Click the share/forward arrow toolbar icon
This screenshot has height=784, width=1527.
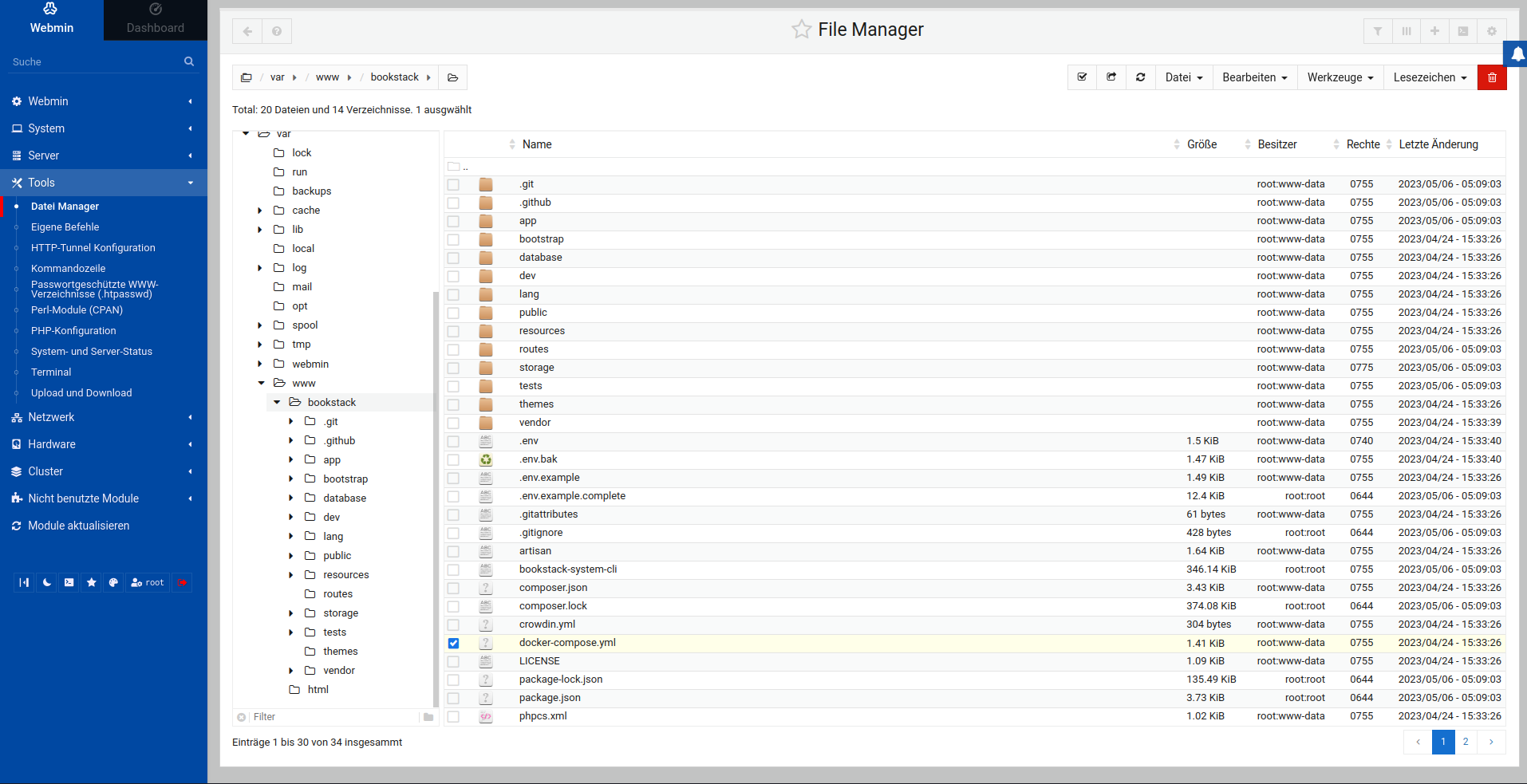(x=1111, y=77)
